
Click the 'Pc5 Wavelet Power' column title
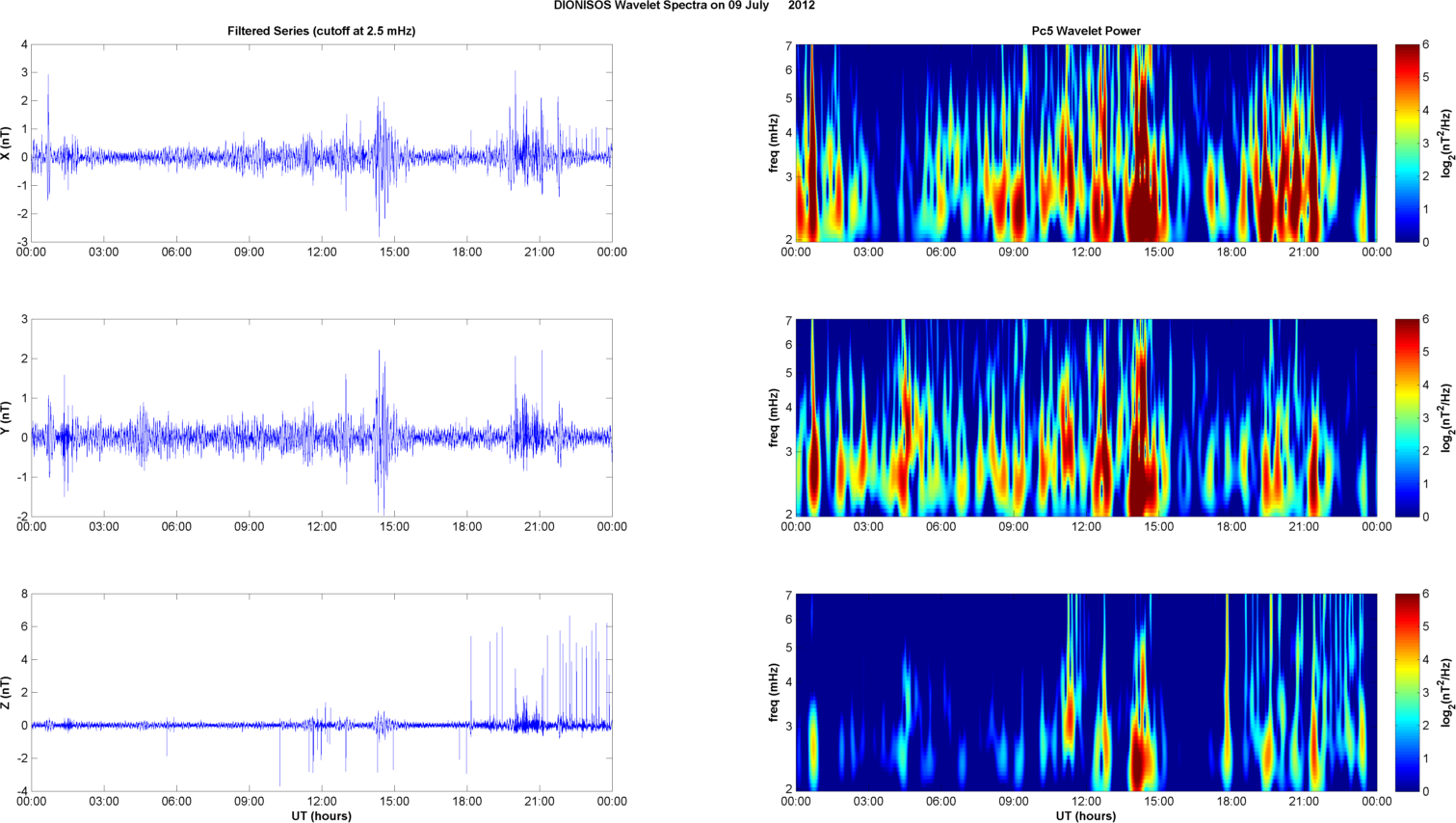1086,31
